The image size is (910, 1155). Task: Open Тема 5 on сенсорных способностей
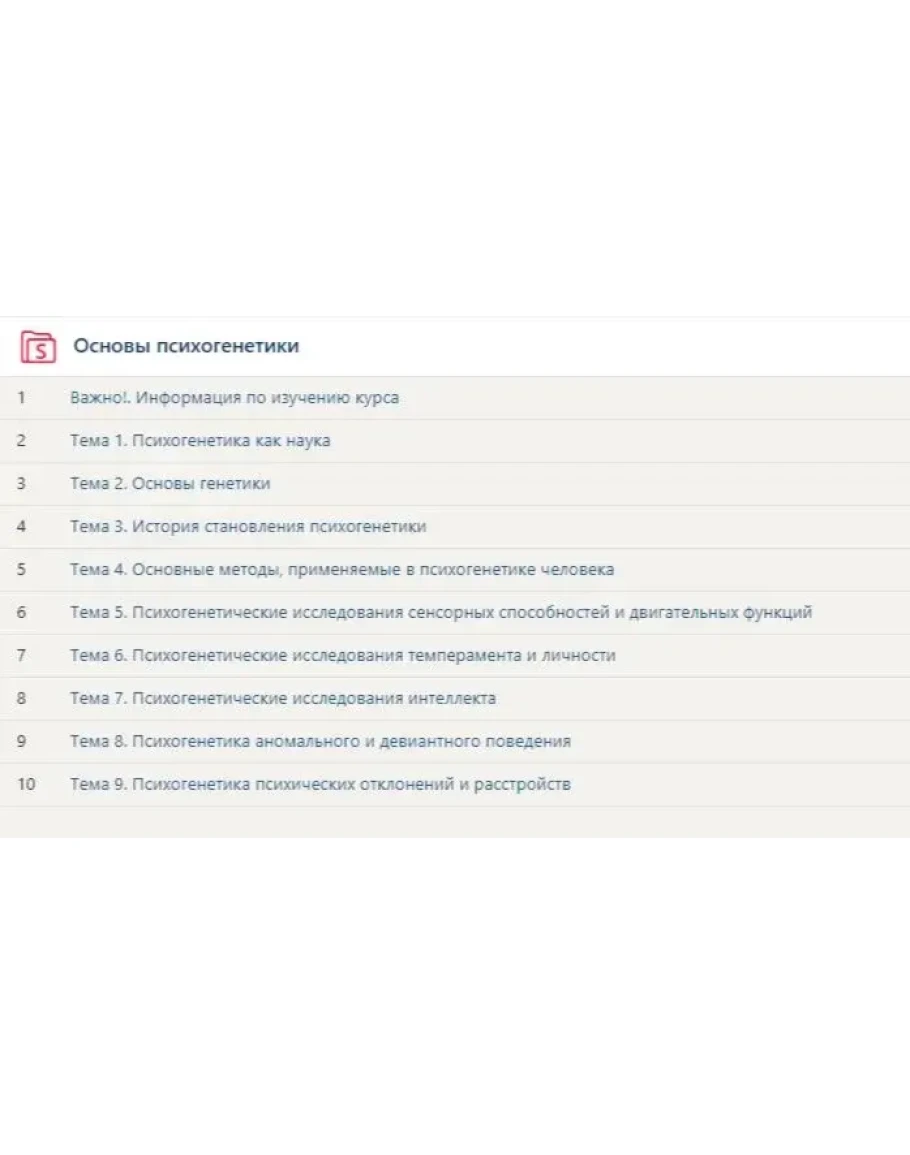(x=441, y=613)
